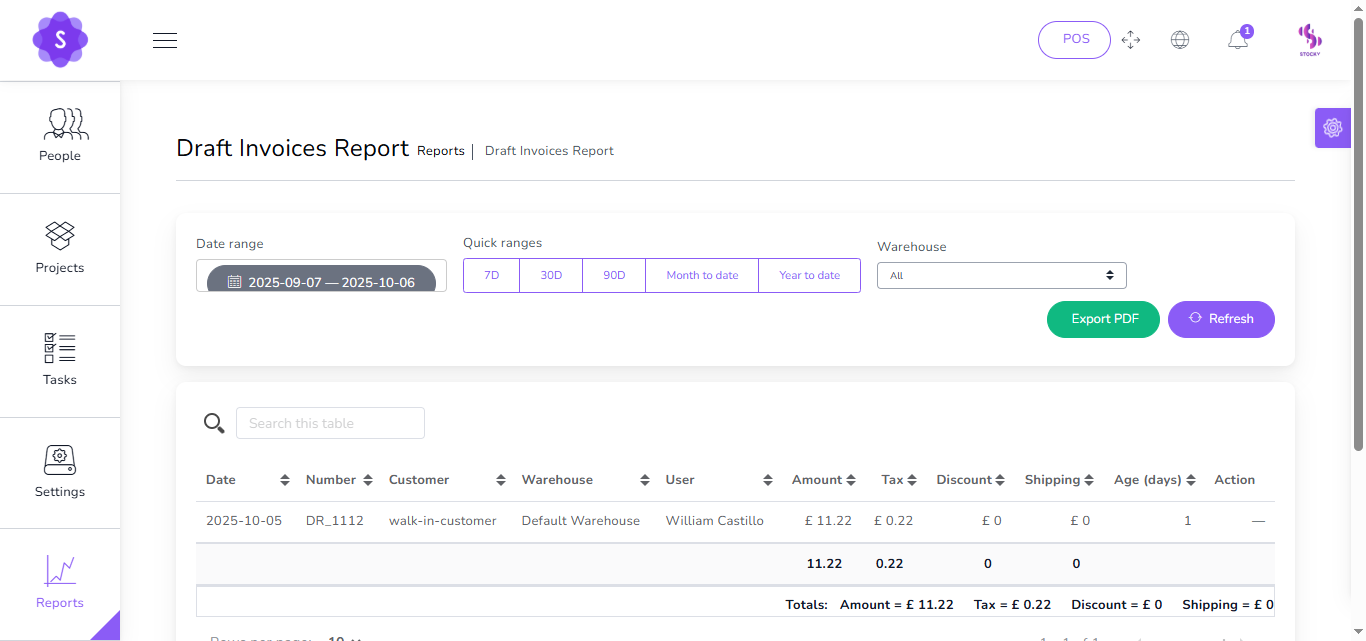
Task: Export the report as PDF
Action: point(1103,319)
